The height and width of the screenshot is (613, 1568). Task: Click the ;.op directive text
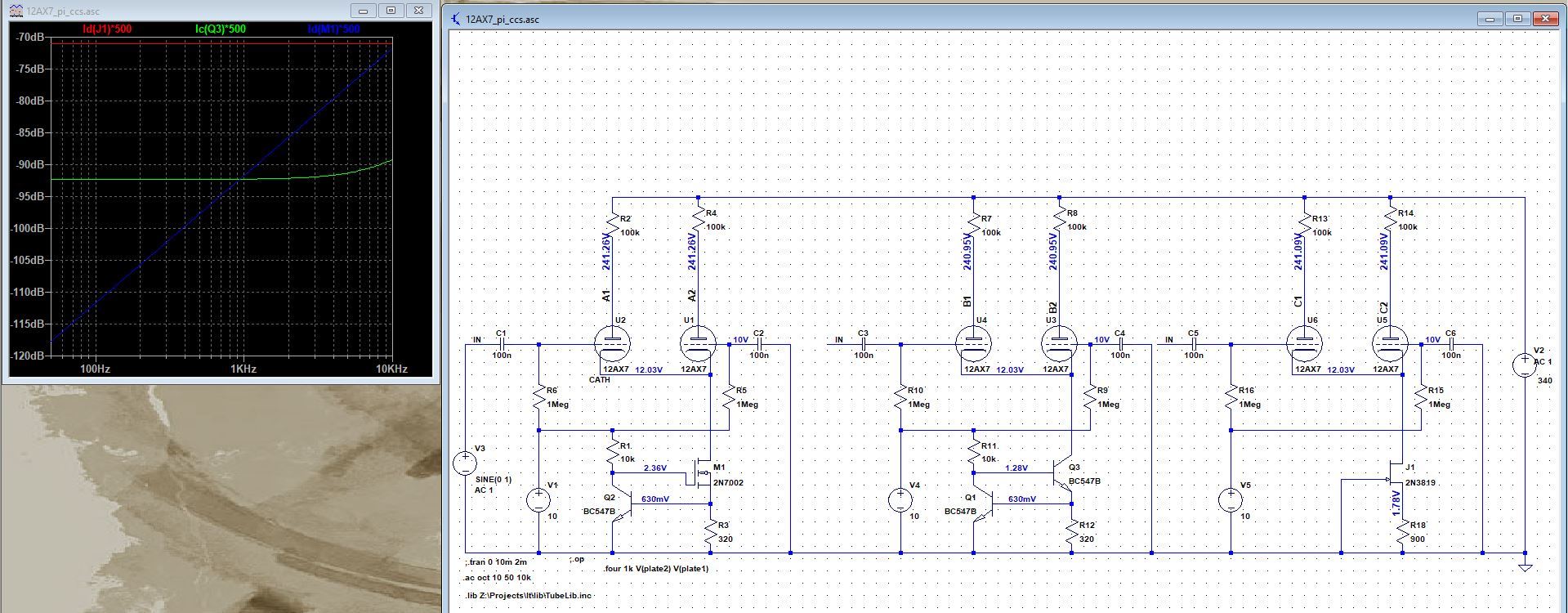577,560
